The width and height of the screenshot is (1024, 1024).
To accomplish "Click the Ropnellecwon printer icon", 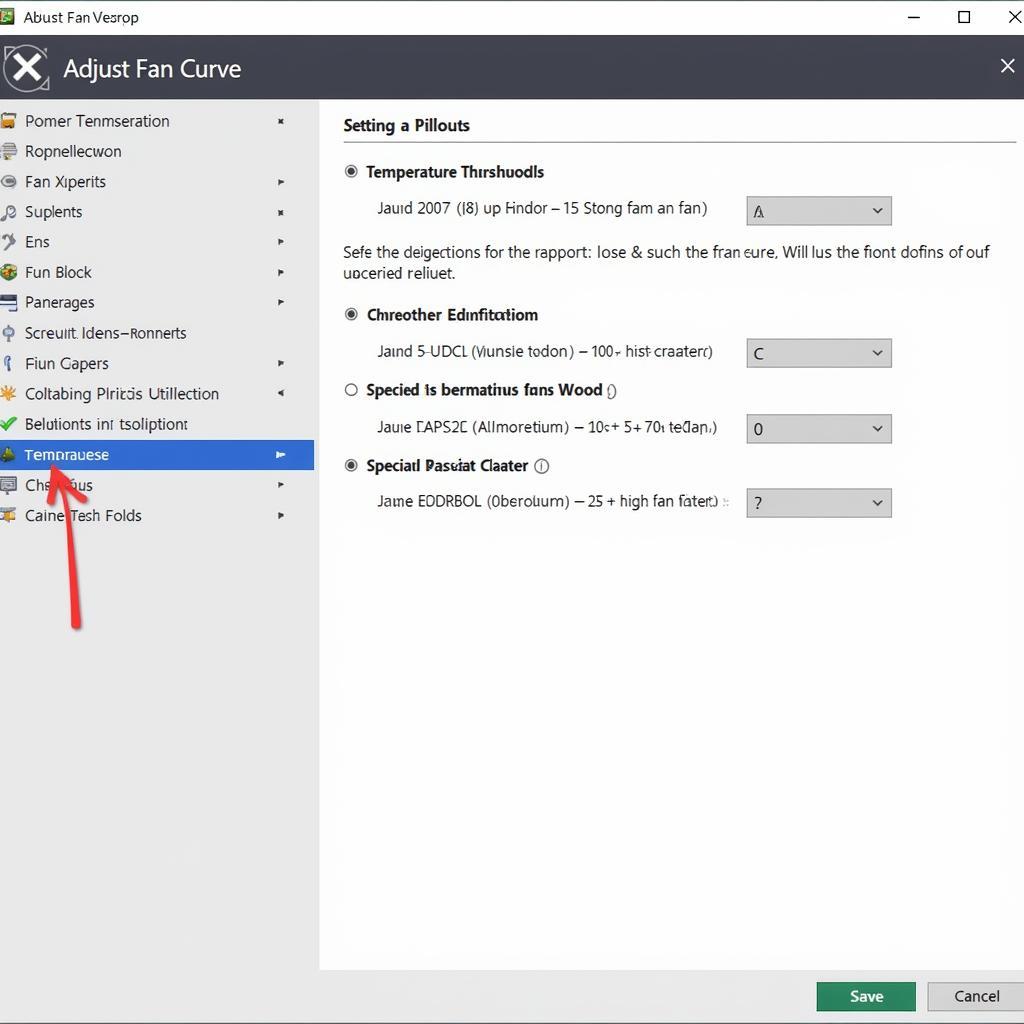I will coord(8,152).
